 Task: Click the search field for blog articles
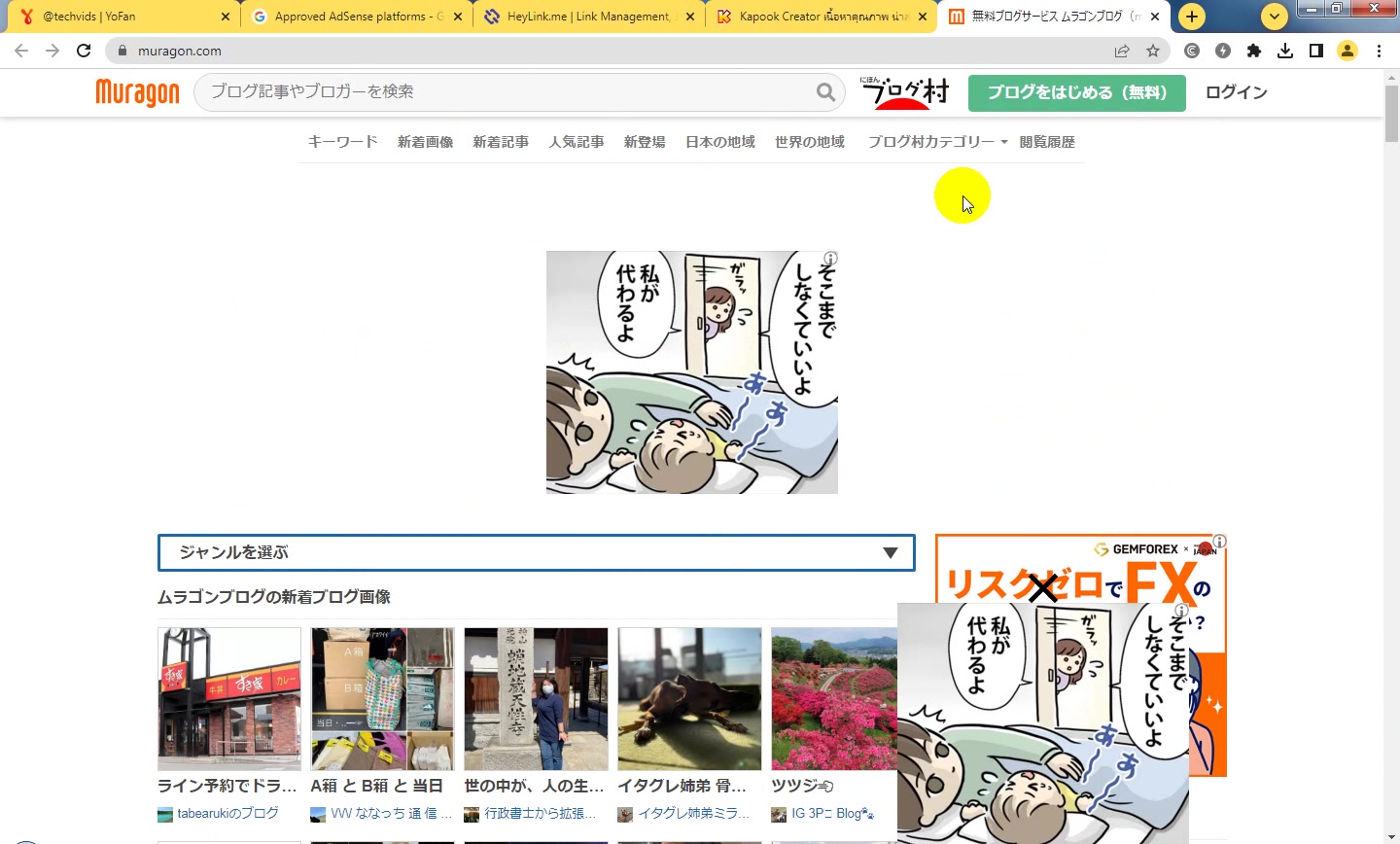click(510, 91)
